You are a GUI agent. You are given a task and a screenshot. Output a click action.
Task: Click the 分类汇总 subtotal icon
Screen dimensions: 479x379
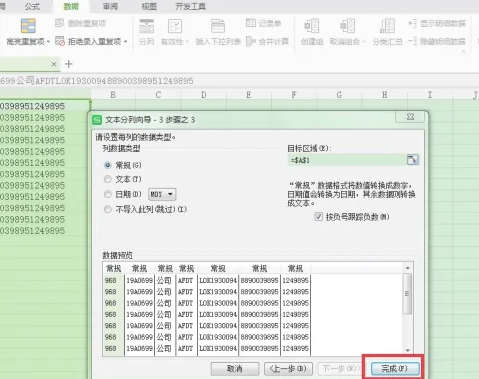coord(387,26)
